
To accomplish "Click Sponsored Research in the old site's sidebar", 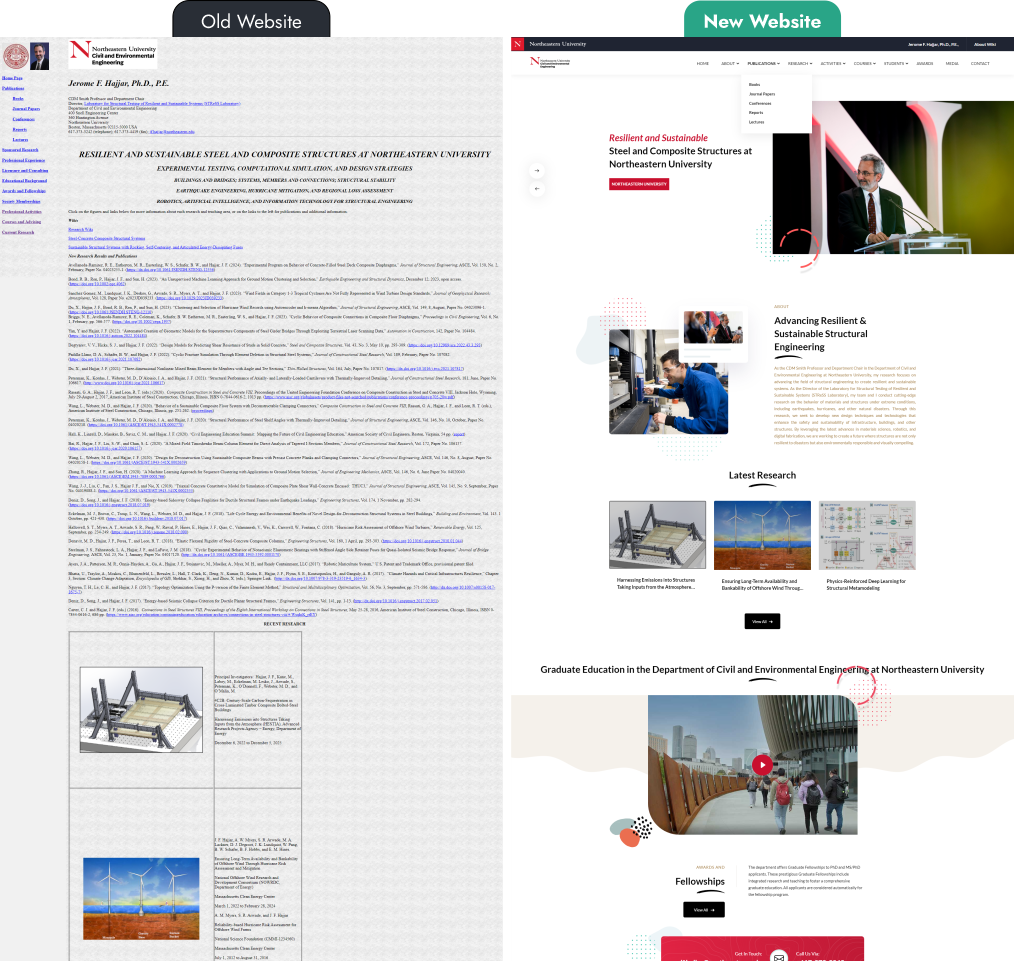I will click(23, 149).
